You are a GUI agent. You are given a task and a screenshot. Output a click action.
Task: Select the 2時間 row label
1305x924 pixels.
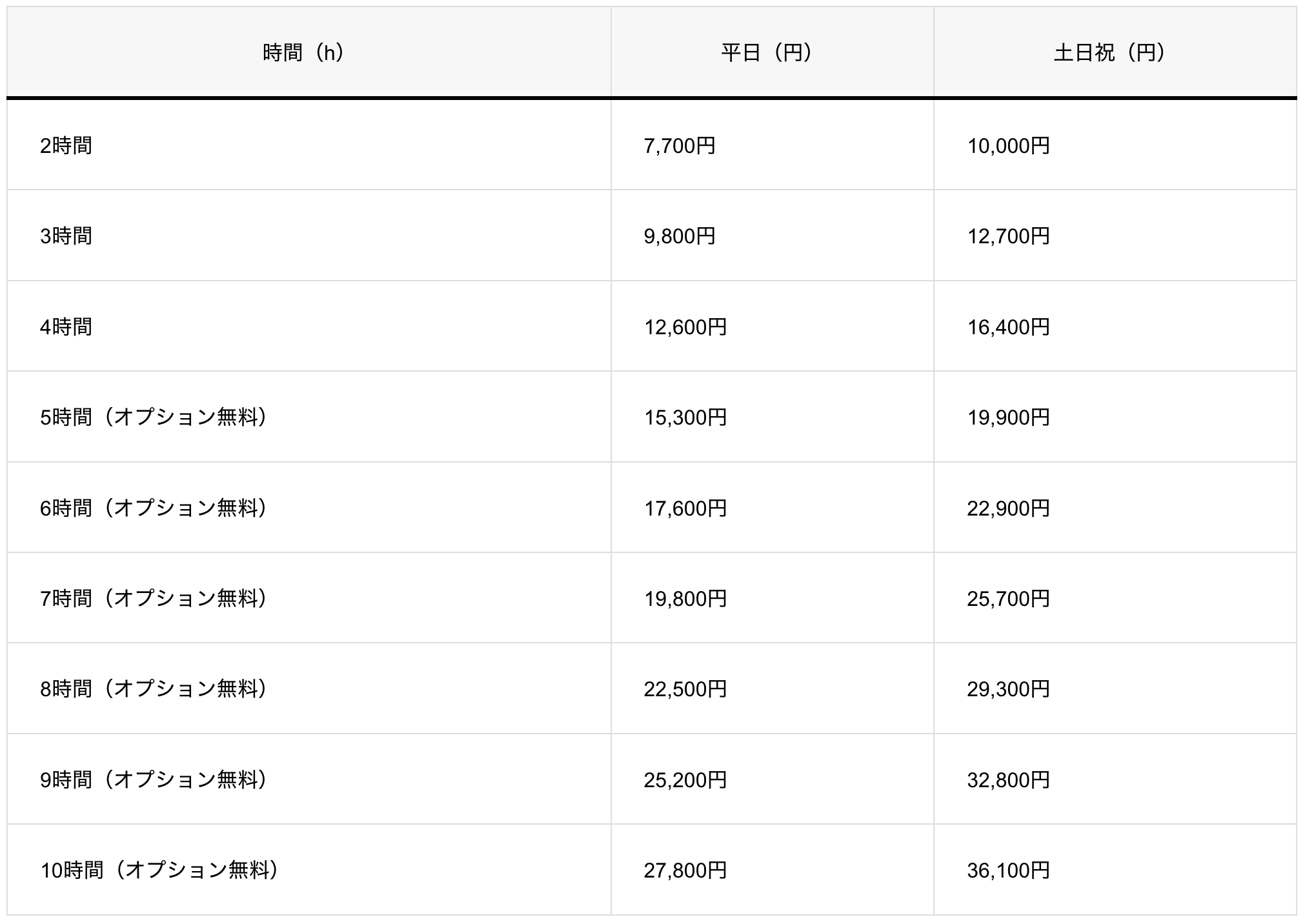tap(66, 146)
